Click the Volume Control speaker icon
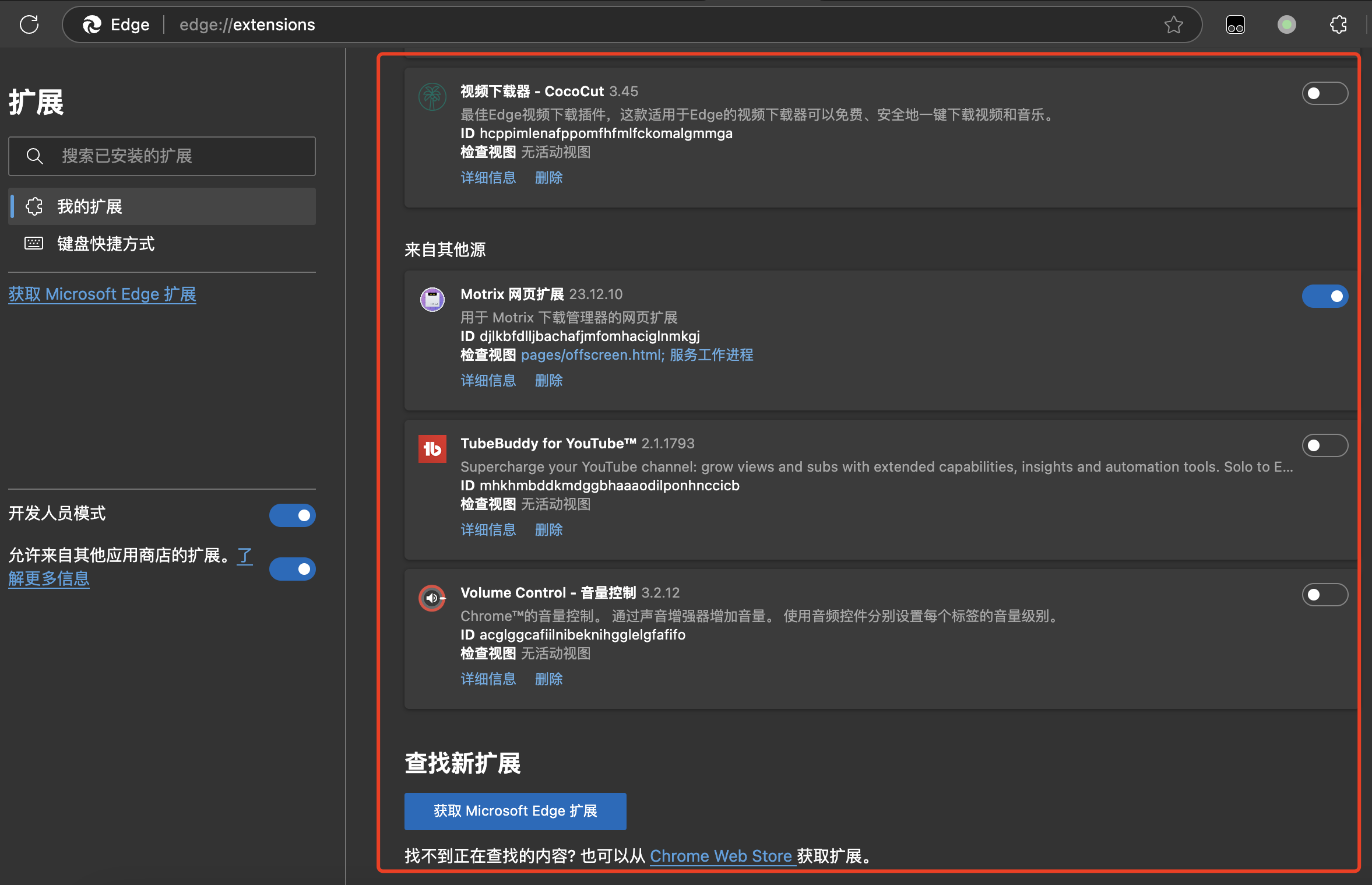 click(432, 598)
